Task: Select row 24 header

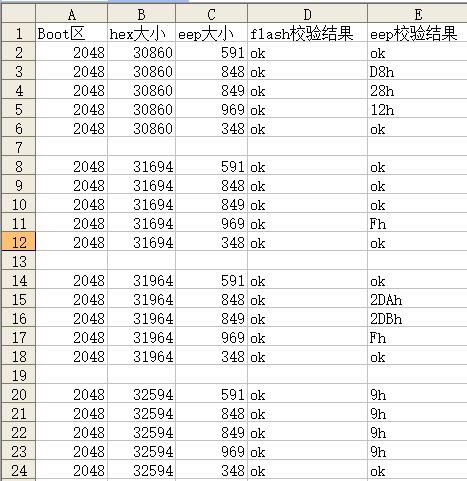Action: pyautogui.click(x=18, y=470)
